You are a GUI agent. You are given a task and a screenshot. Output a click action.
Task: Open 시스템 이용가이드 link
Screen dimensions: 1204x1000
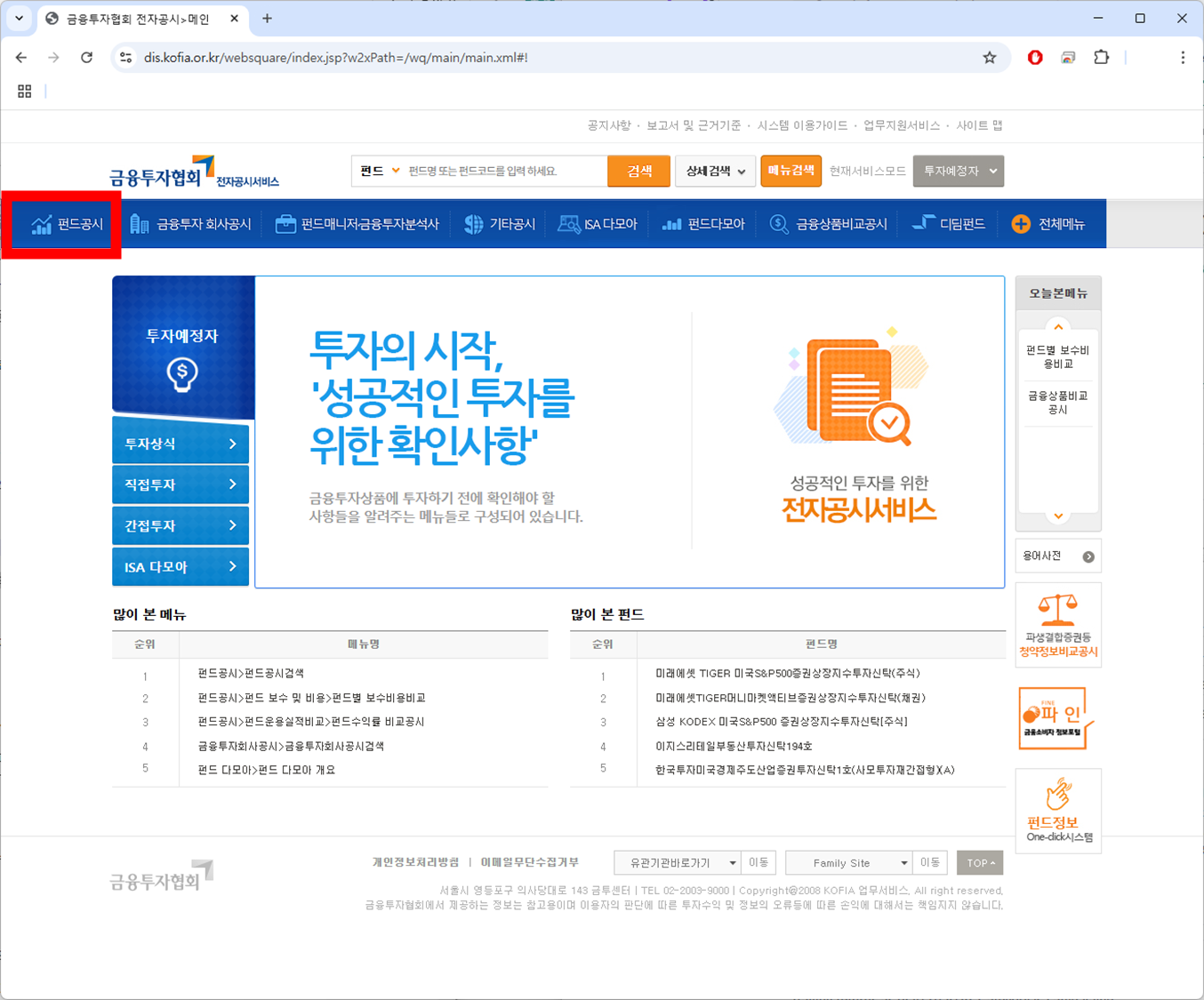click(802, 125)
